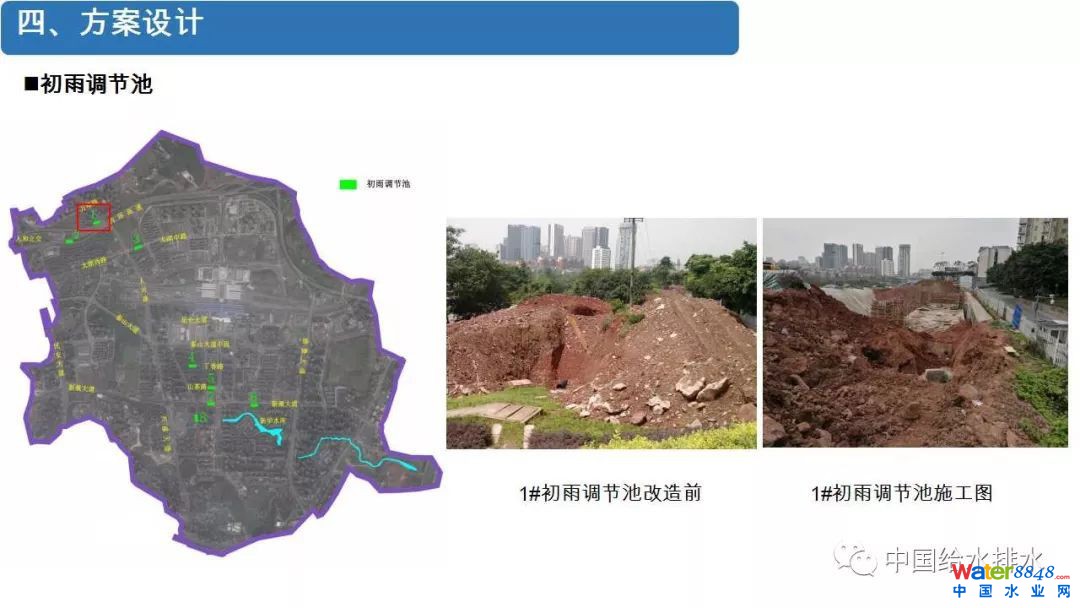Click the ■初雨调节池 section subtitle

tap(88, 85)
